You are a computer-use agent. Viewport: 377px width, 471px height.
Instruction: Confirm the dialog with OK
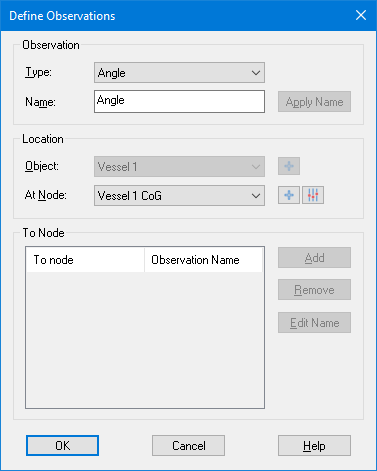(x=62, y=446)
